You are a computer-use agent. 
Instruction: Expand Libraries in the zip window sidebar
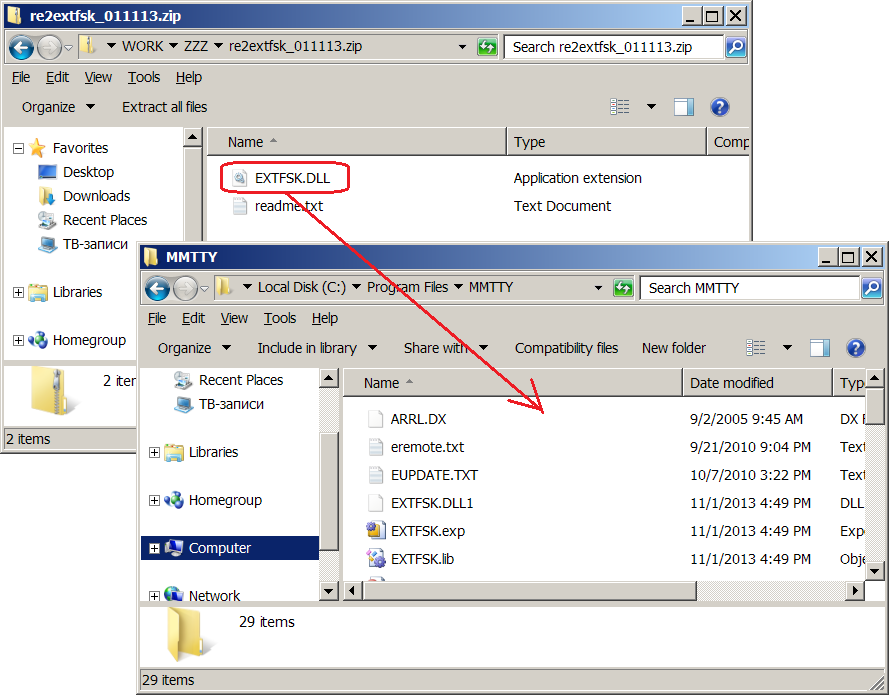coord(18,292)
